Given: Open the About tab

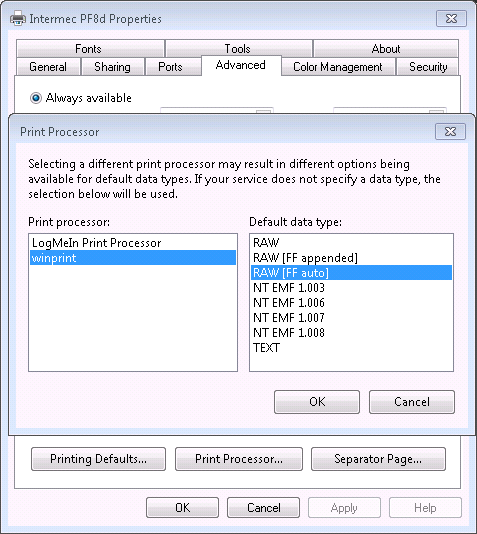Looking at the screenshot, I should [386, 49].
